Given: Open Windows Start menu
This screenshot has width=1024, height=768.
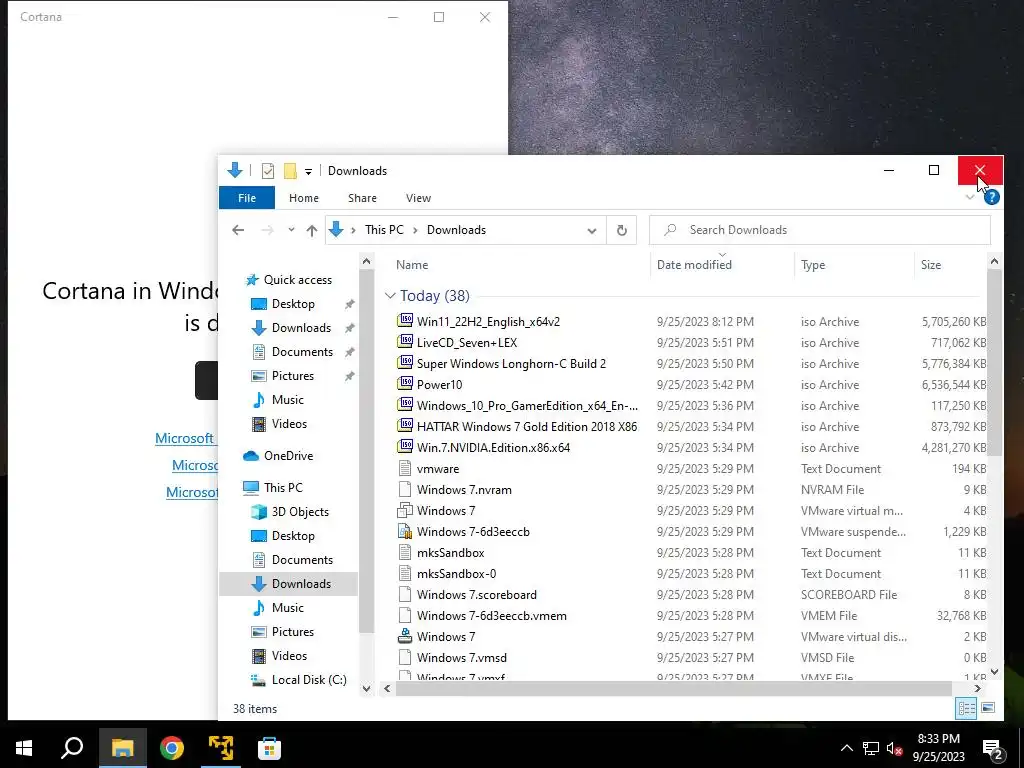Looking at the screenshot, I should click(24, 748).
